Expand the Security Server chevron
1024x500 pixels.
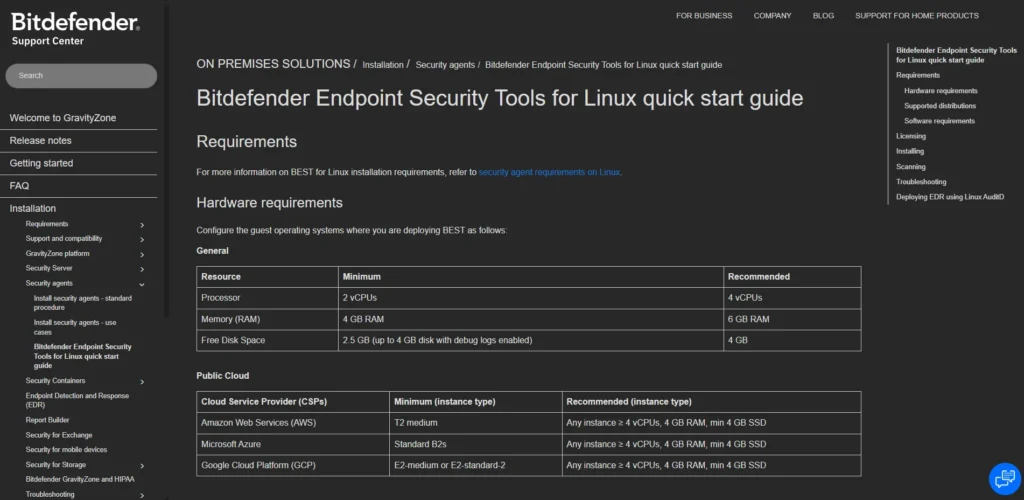[x=142, y=269]
